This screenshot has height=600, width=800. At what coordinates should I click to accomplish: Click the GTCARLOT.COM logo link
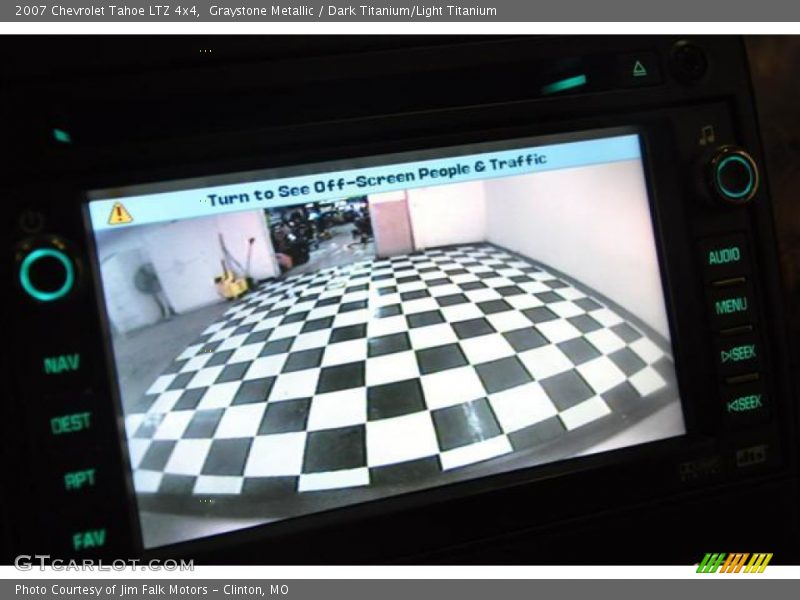pyautogui.click(x=104, y=563)
